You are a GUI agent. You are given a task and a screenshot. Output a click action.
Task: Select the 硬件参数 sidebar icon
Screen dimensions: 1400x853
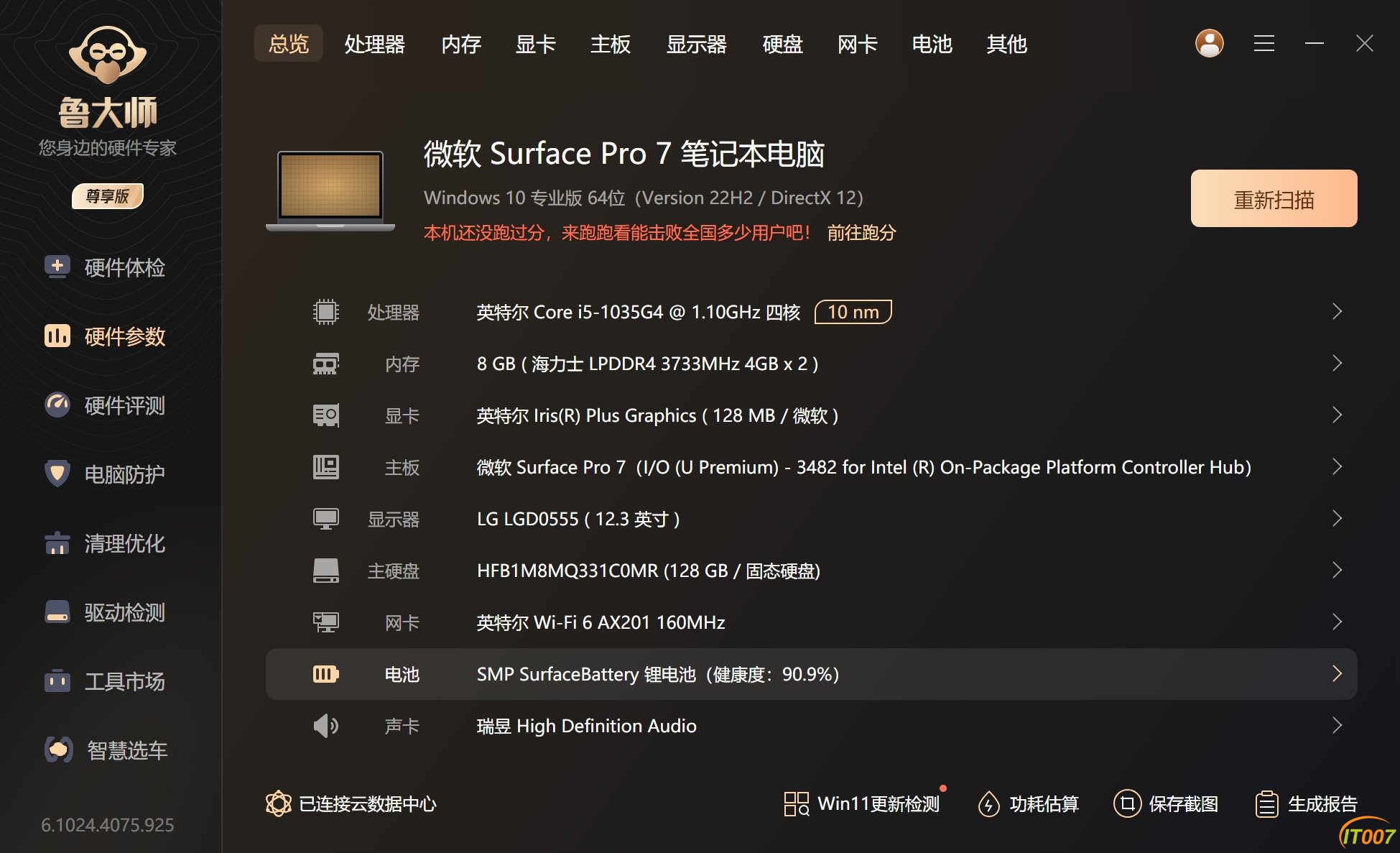(57, 336)
